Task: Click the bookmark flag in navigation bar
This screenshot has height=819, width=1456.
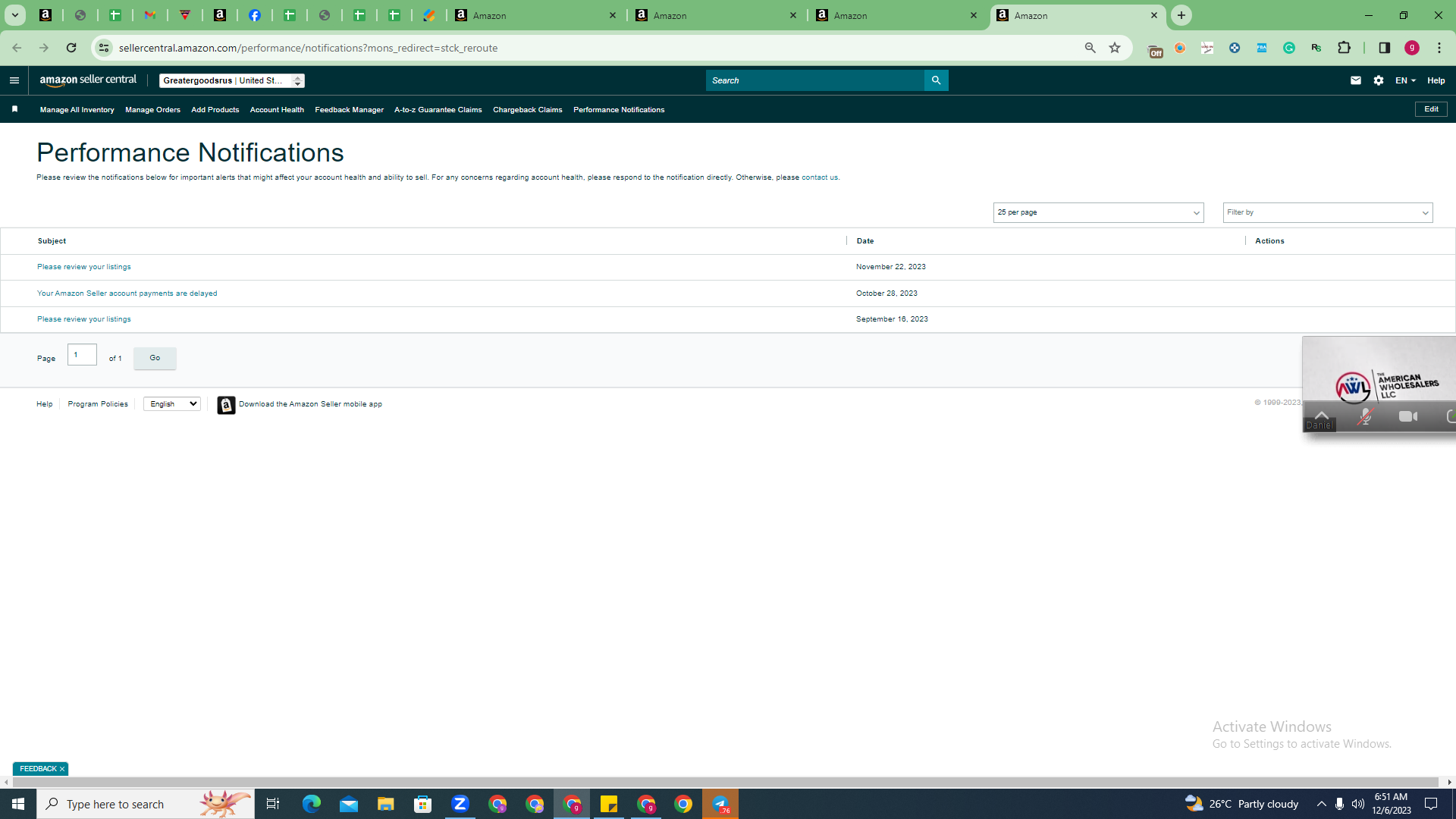Action: pyautogui.click(x=14, y=109)
